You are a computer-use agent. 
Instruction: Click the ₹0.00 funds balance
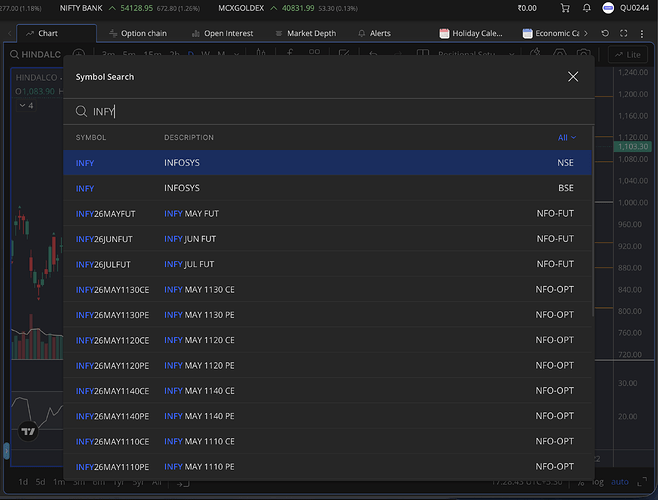coord(527,8)
